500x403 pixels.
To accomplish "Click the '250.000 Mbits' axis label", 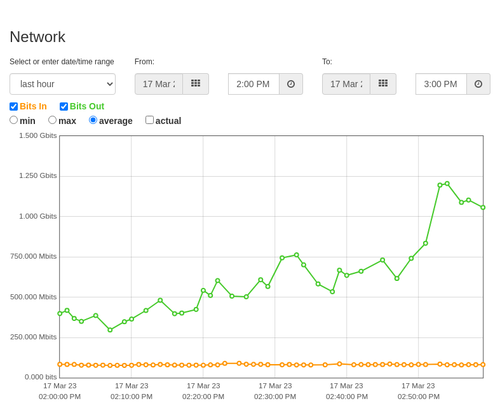I will 33,337.
